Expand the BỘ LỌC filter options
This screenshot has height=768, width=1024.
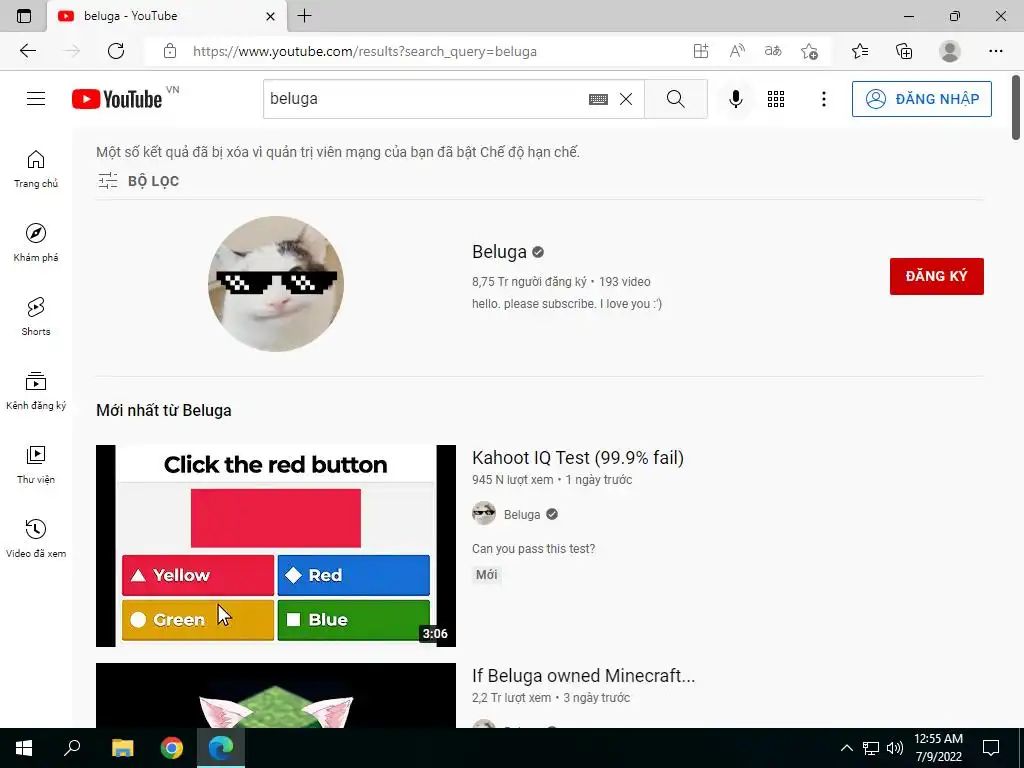point(138,181)
